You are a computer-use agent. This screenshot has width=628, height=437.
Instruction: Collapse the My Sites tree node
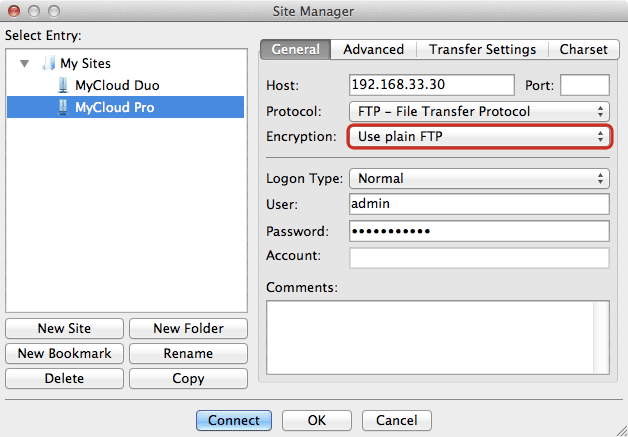coord(25,63)
